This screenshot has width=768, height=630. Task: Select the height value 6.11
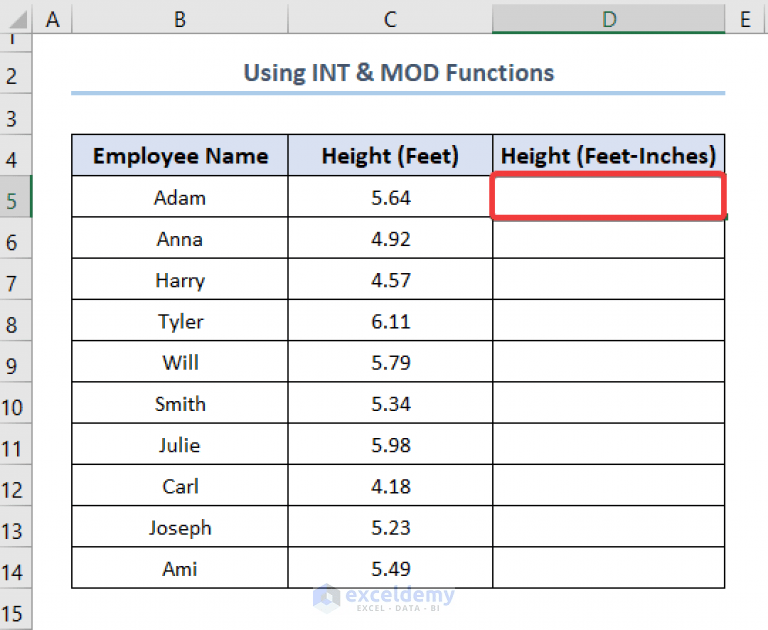(x=390, y=320)
